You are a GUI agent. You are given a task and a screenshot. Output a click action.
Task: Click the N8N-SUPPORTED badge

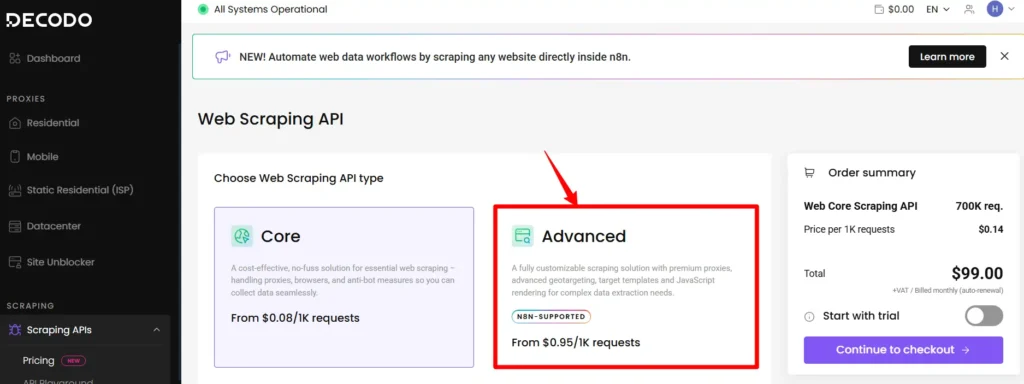tap(551, 317)
